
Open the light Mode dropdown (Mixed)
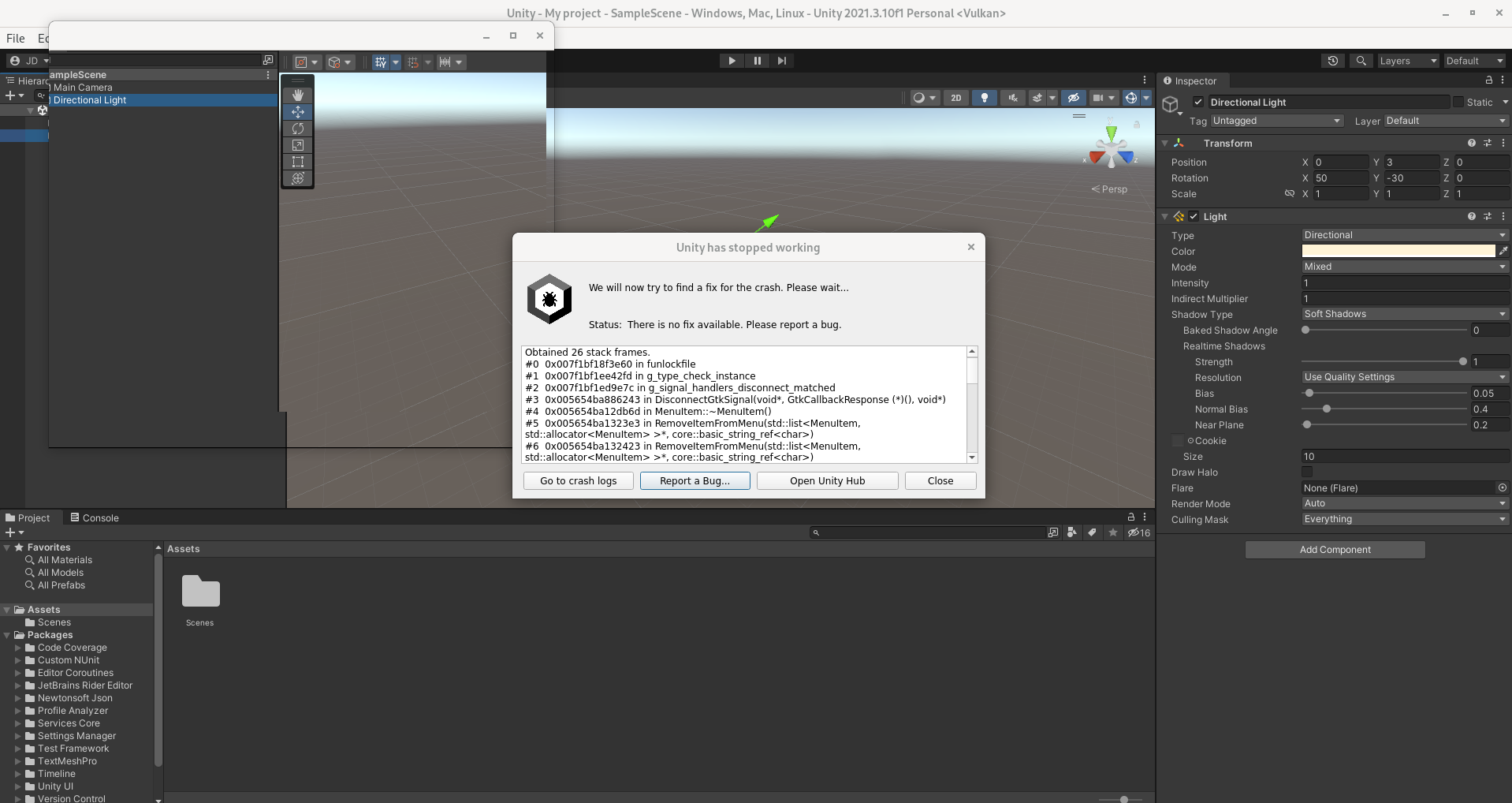[x=1405, y=267]
